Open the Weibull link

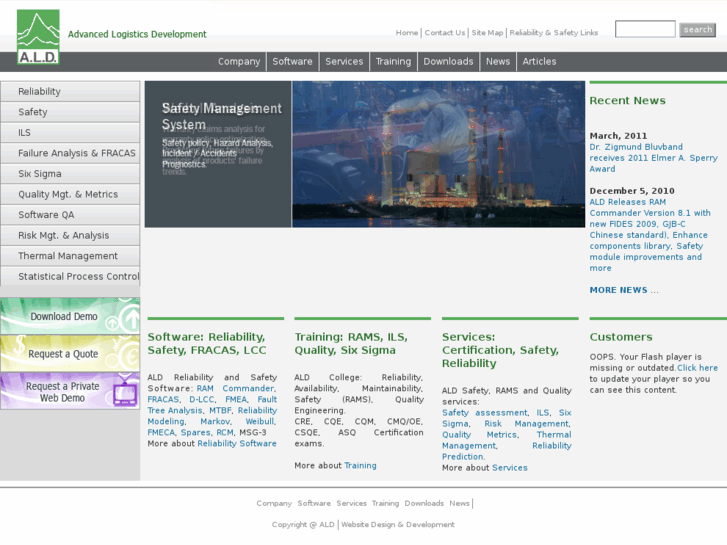click(260, 422)
